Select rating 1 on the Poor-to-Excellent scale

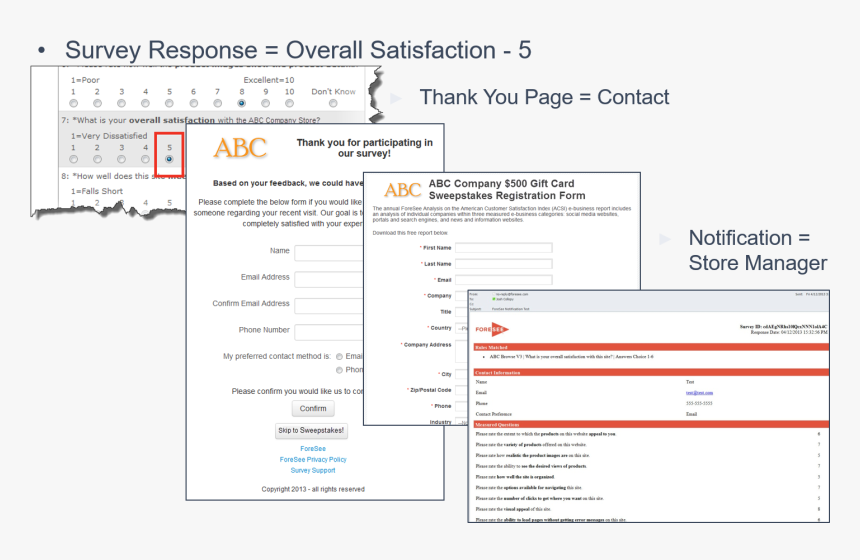tap(73, 103)
